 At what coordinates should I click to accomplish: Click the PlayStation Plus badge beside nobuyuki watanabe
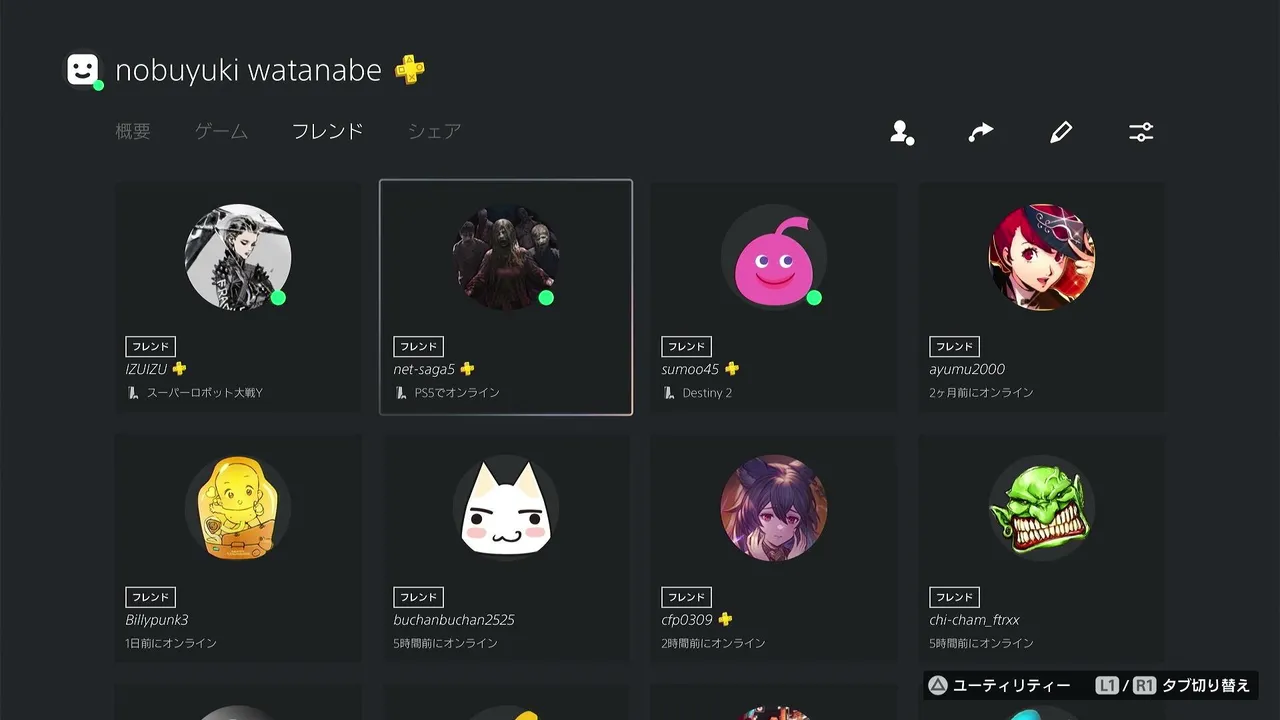pos(410,70)
